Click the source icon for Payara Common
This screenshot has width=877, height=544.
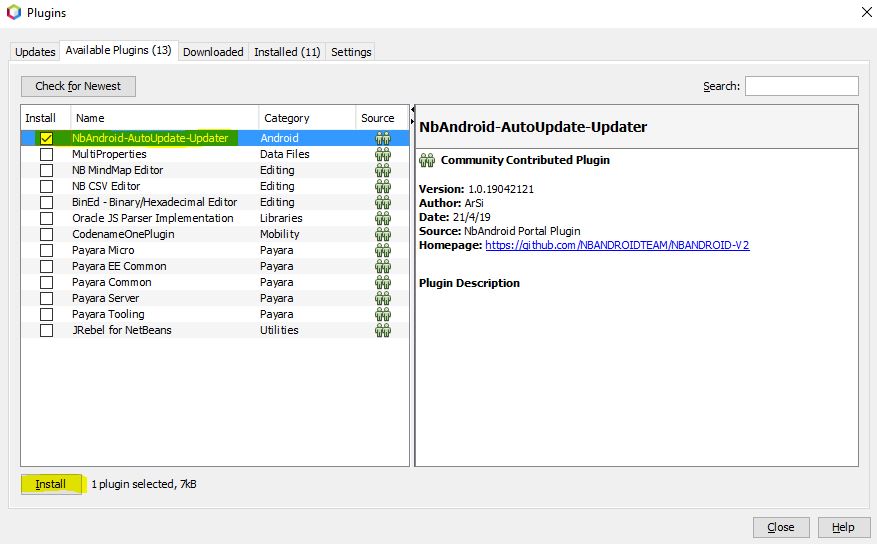[x=383, y=282]
